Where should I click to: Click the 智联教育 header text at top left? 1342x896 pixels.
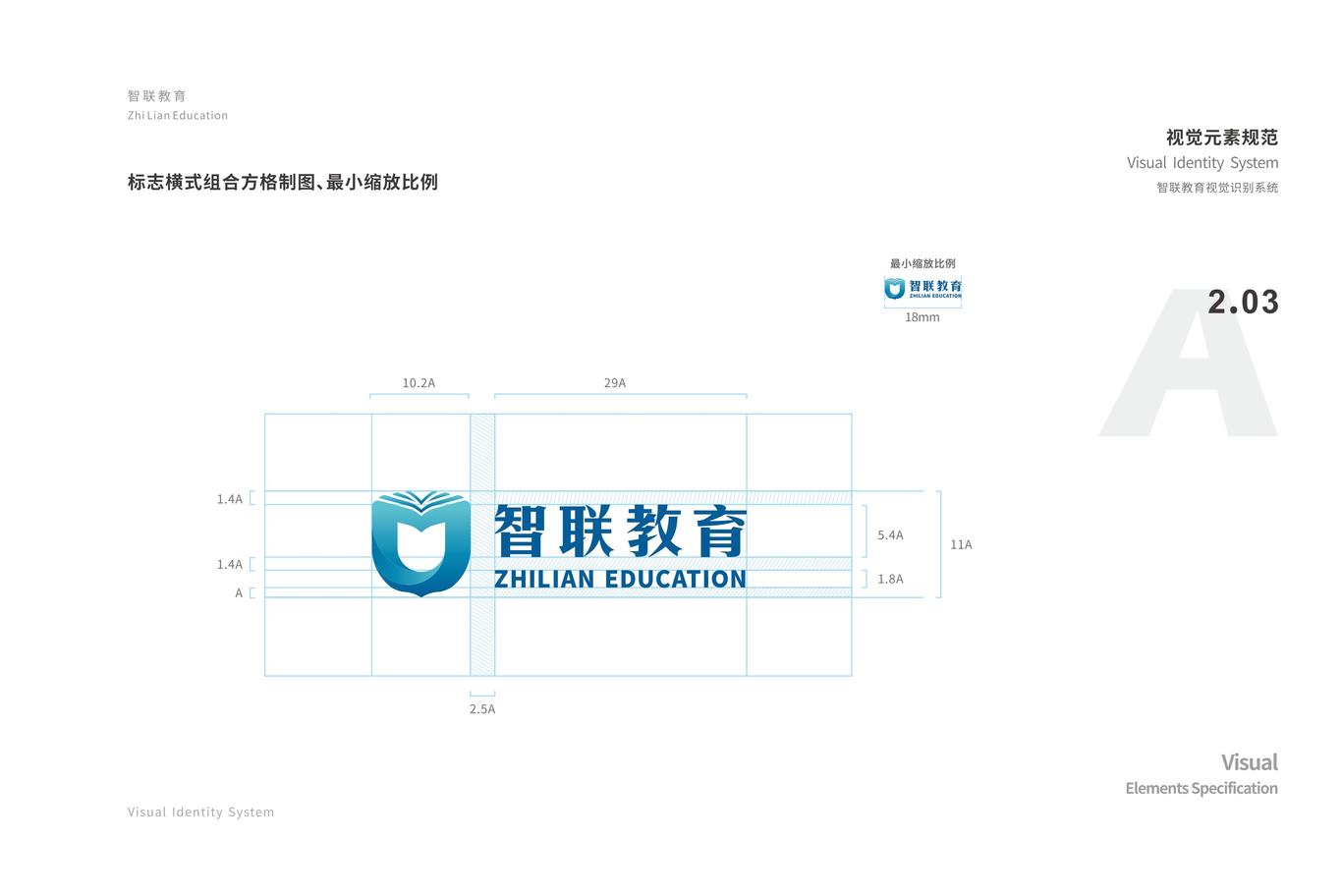pyautogui.click(x=157, y=95)
